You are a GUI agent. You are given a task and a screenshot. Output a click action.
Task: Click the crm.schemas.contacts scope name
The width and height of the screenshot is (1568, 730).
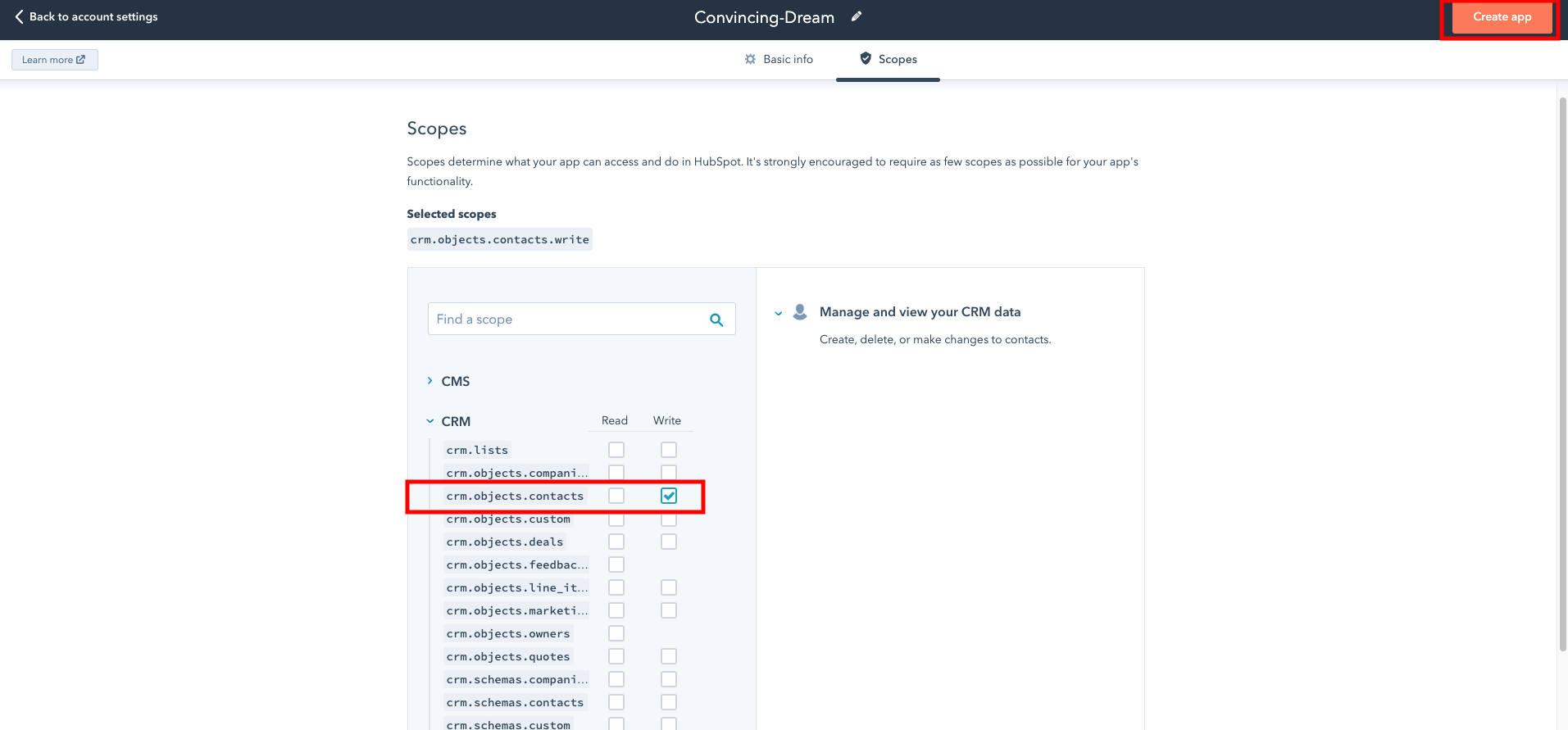click(x=515, y=702)
